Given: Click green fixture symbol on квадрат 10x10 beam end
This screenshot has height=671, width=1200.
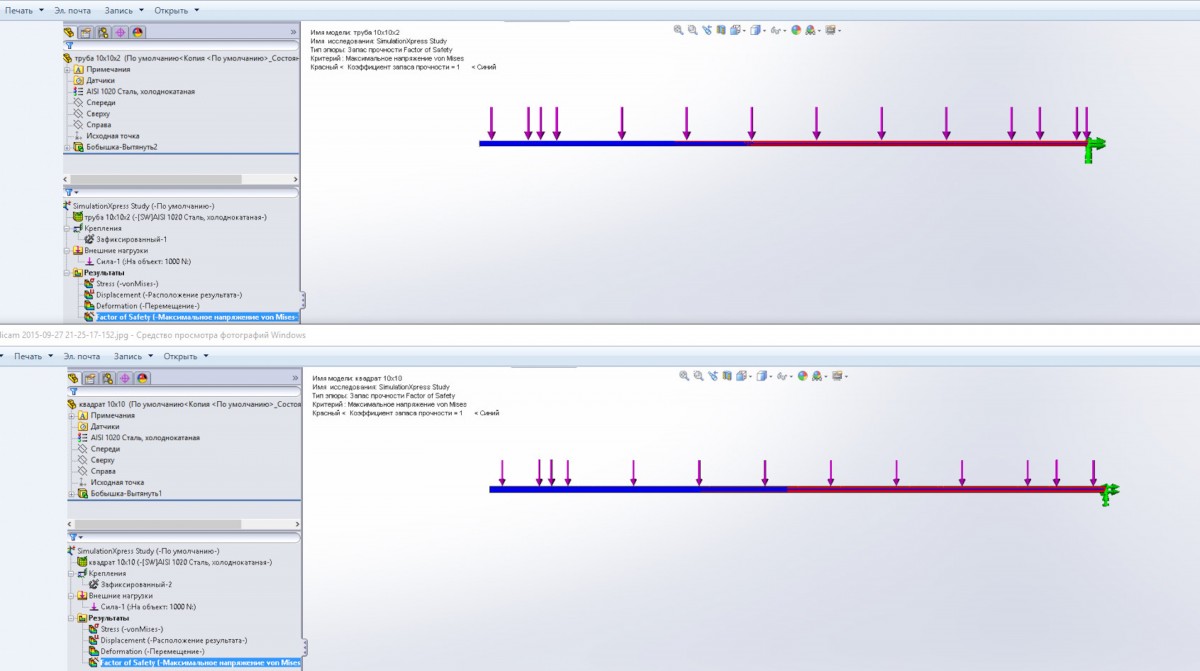Looking at the screenshot, I should pyautogui.click(x=1108, y=490).
